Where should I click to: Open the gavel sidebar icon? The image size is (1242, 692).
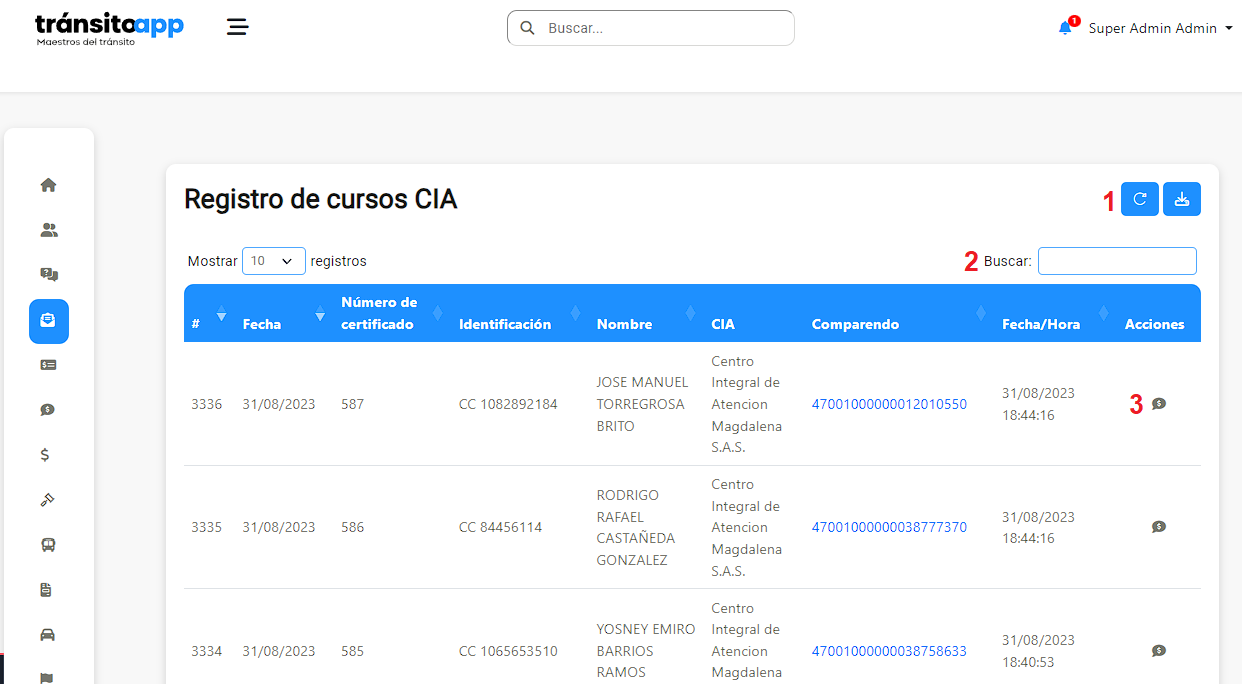coord(47,500)
